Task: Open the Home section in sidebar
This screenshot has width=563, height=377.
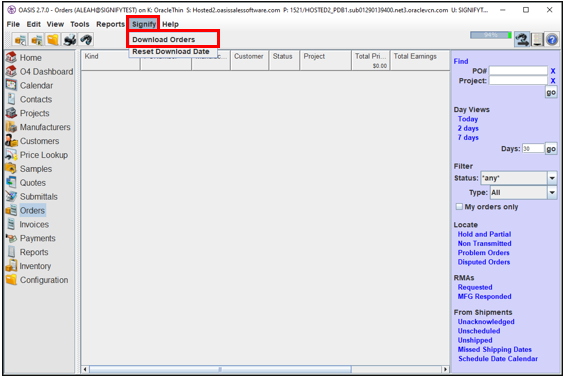Action: click(x=24, y=57)
